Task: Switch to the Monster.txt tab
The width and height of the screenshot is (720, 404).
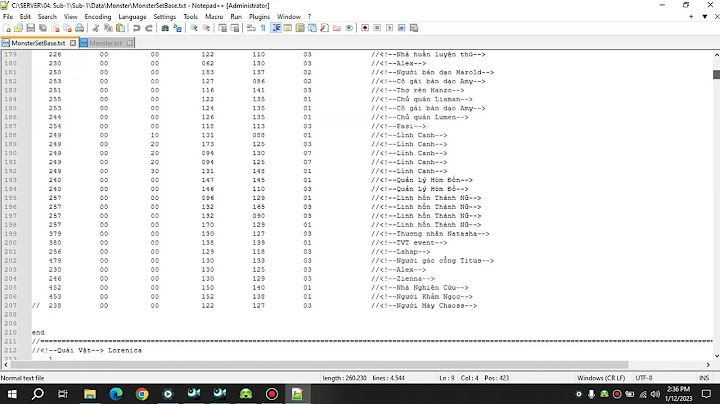Action: pyautogui.click(x=106, y=43)
